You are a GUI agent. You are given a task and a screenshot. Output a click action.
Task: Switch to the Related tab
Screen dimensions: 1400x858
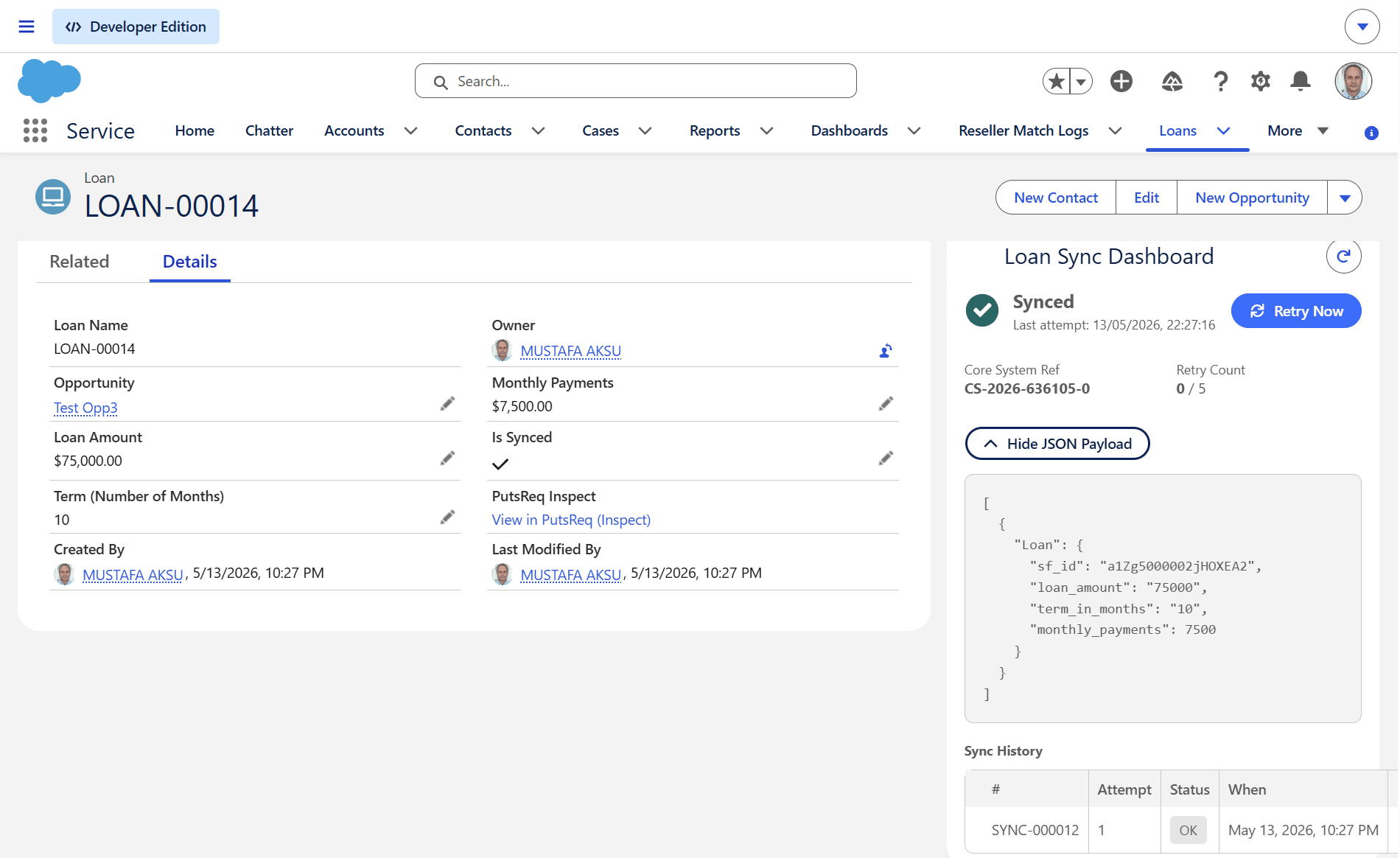click(x=79, y=262)
